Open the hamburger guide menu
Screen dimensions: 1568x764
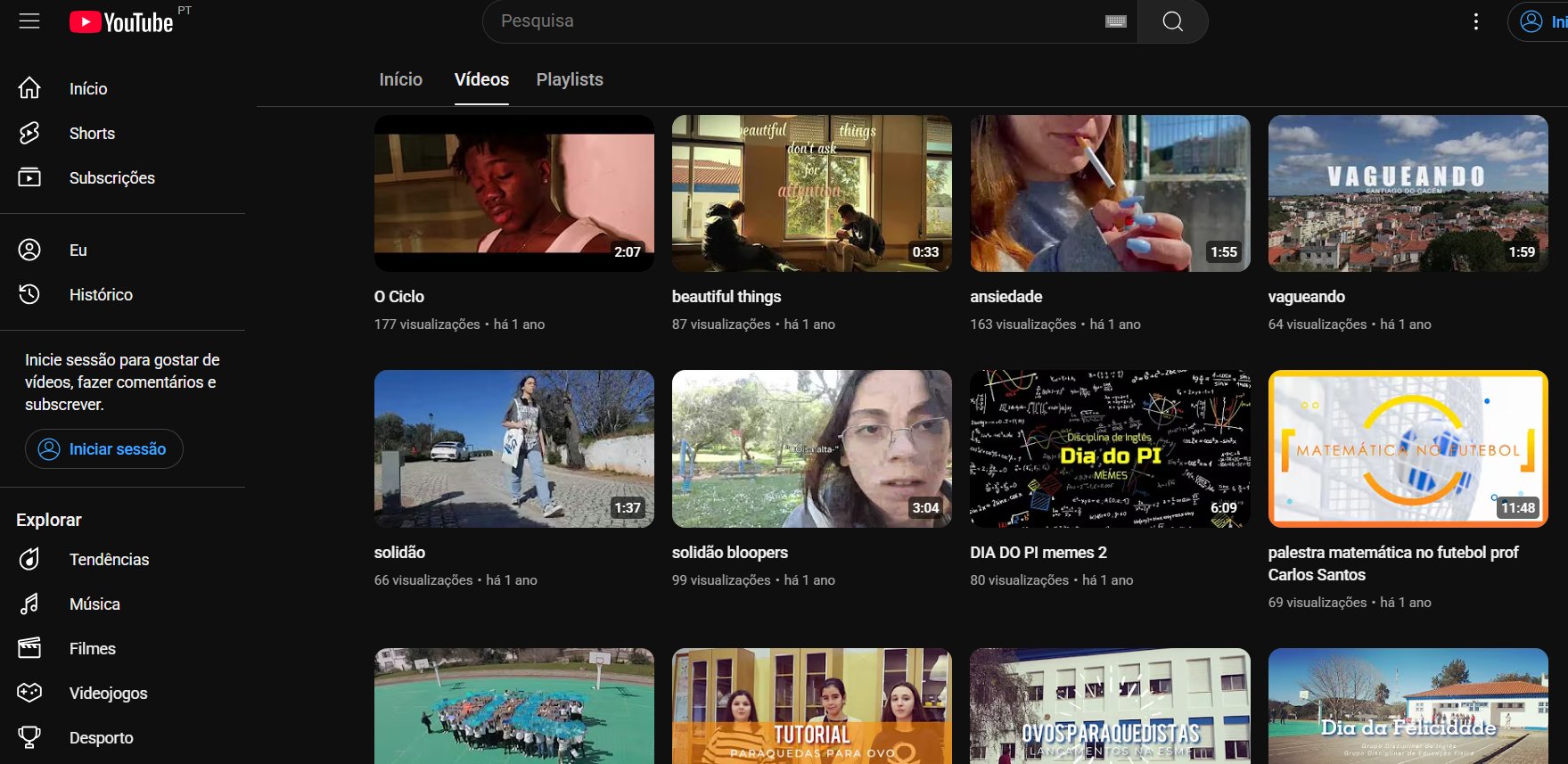[29, 21]
